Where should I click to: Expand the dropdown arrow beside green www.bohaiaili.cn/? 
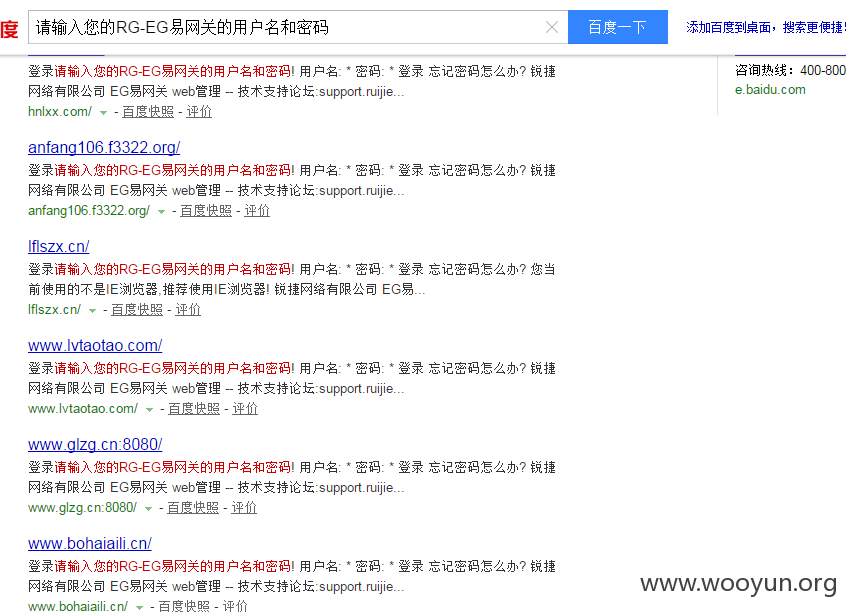point(139,607)
